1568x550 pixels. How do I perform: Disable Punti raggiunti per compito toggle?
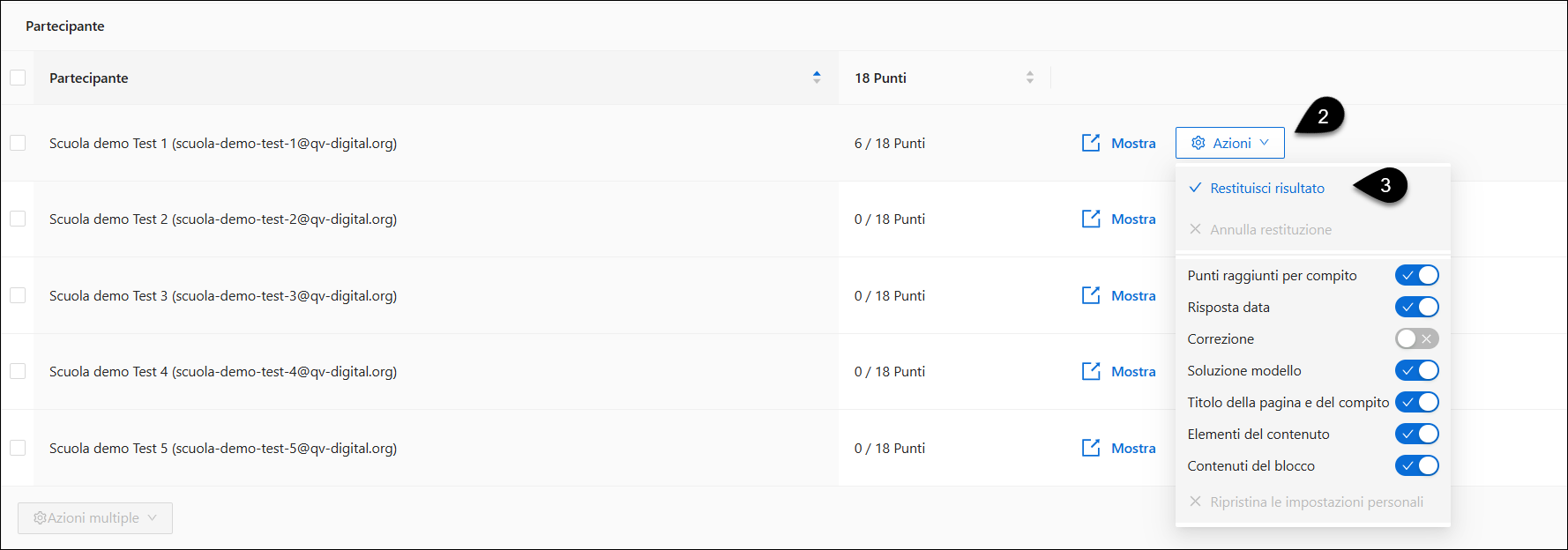pos(1416,276)
